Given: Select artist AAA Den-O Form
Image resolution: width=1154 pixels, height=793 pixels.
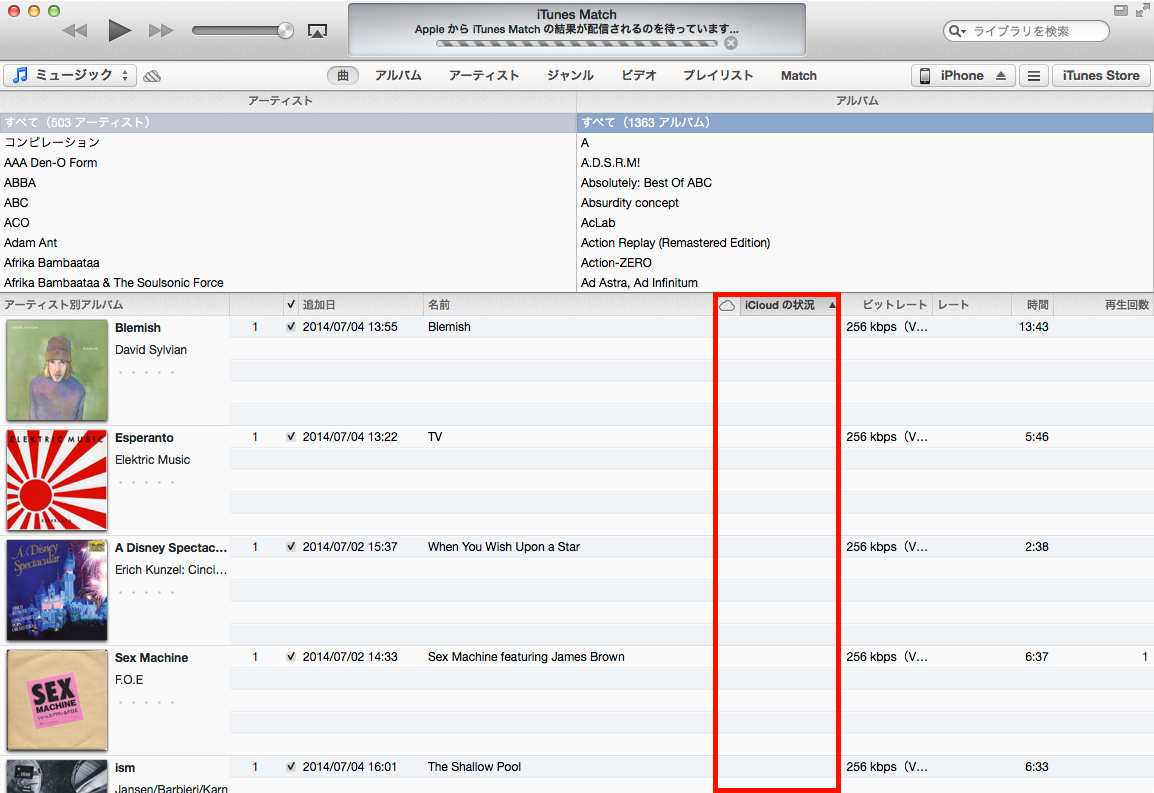Looking at the screenshot, I should tap(288, 163).
